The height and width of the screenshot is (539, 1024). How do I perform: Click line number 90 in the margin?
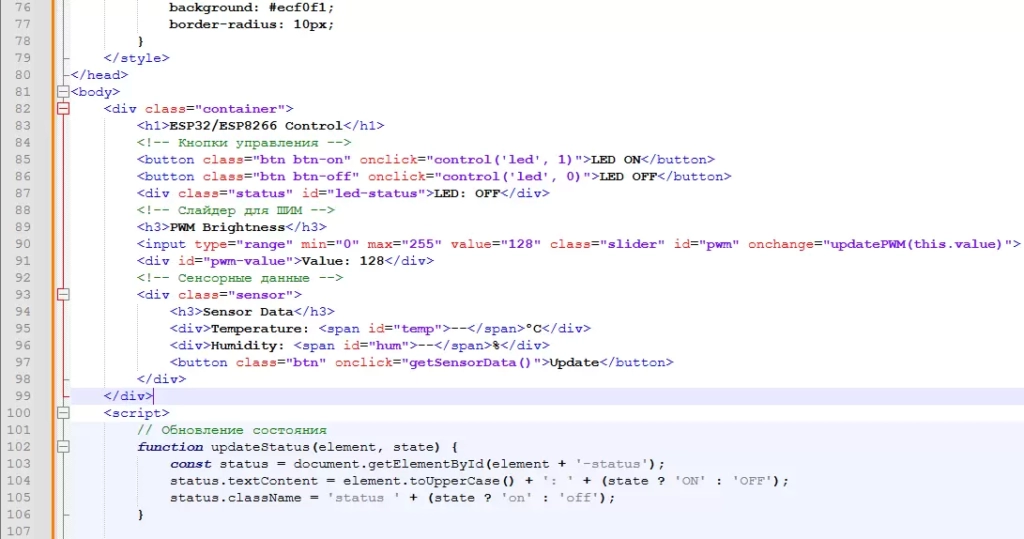tap(23, 244)
